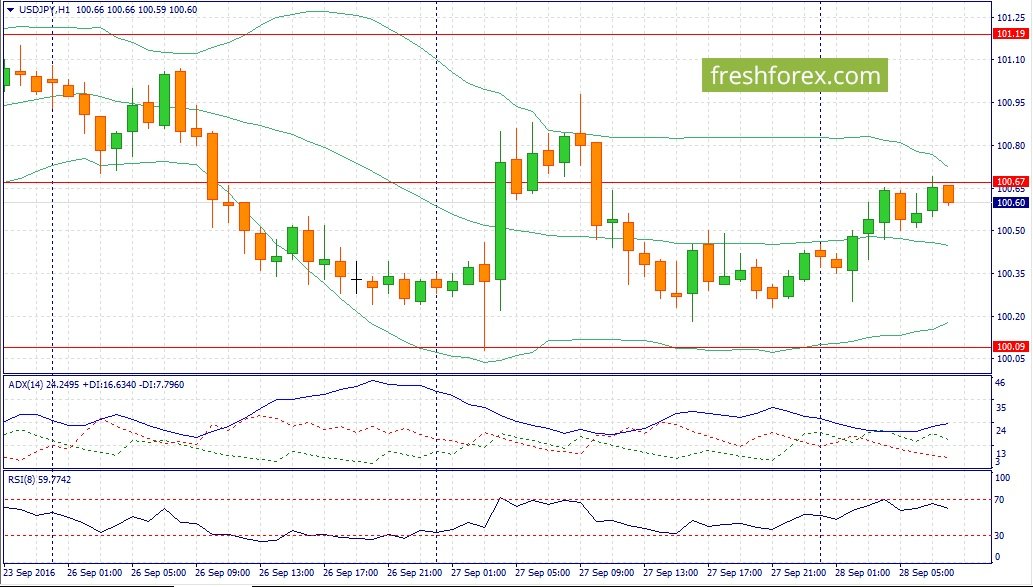Click the 28 Sep 01:00 time label
The image size is (1033, 587).
click(862, 573)
